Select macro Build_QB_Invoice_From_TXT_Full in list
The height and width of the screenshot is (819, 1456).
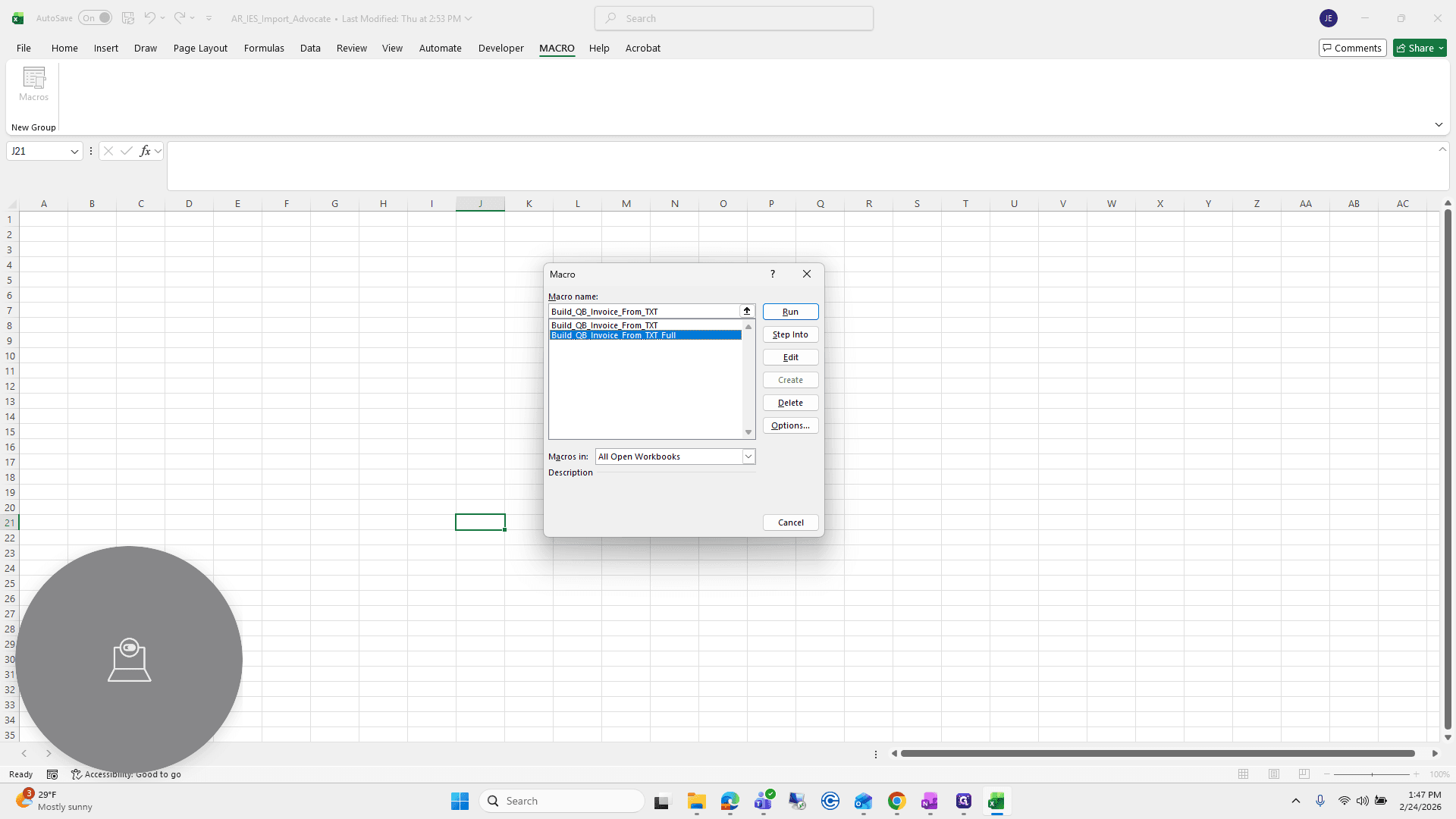(645, 335)
